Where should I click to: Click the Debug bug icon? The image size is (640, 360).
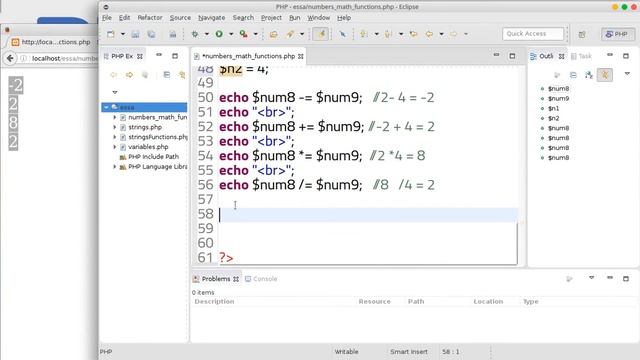(195, 34)
